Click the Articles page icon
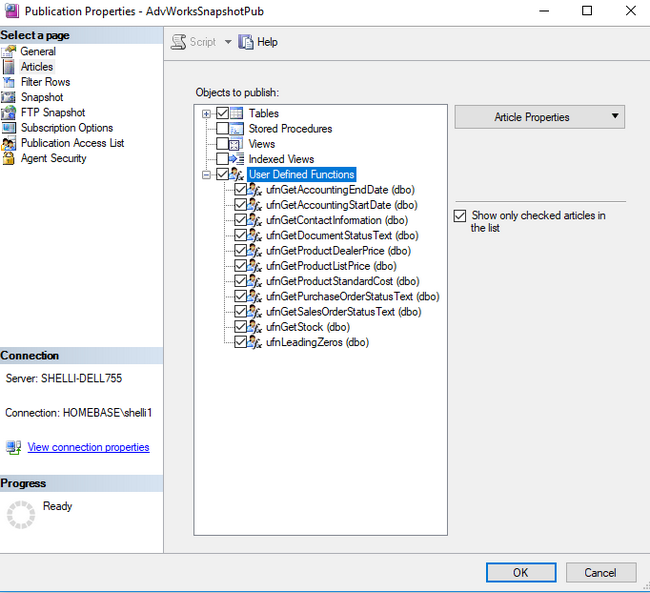650x593 pixels. point(8,67)
